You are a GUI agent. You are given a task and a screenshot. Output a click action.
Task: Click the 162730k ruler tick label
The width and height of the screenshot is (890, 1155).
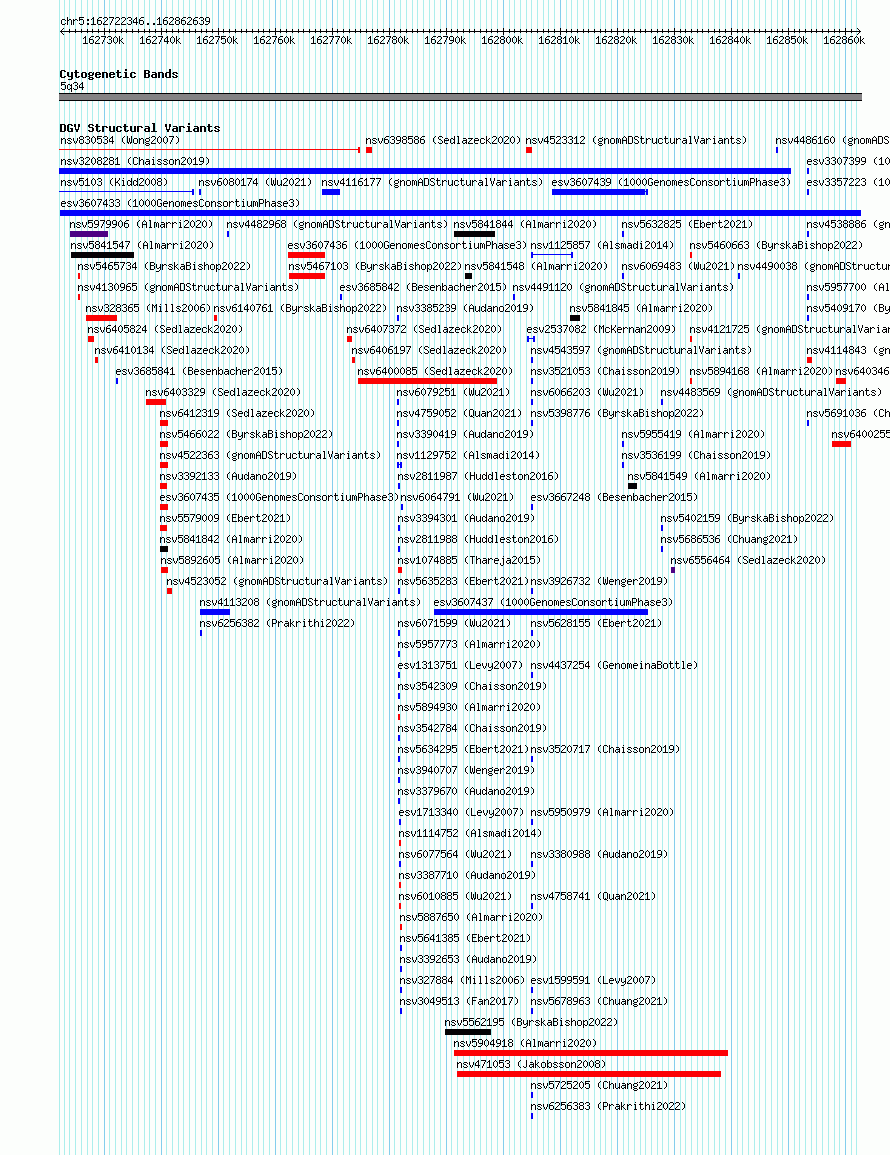point(103,41)
